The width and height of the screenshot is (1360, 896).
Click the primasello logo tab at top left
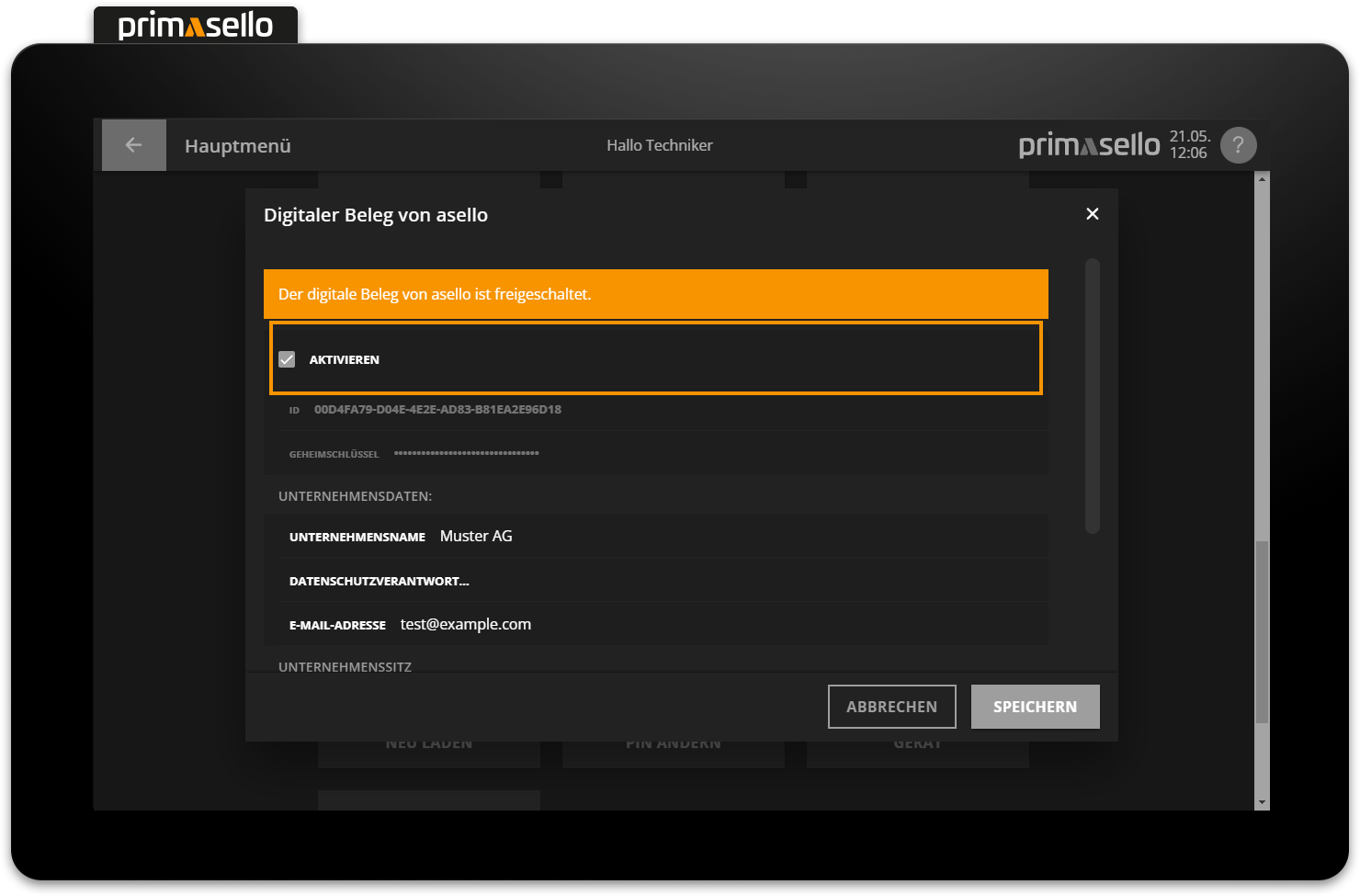195,25
